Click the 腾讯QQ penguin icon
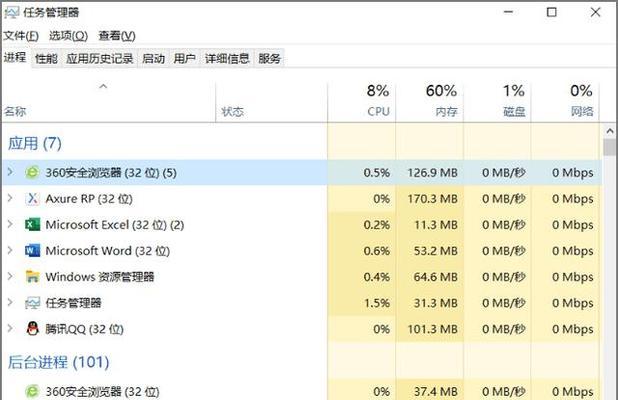The height and width of the screenshot is (400, 618). [x=32, y=329]
